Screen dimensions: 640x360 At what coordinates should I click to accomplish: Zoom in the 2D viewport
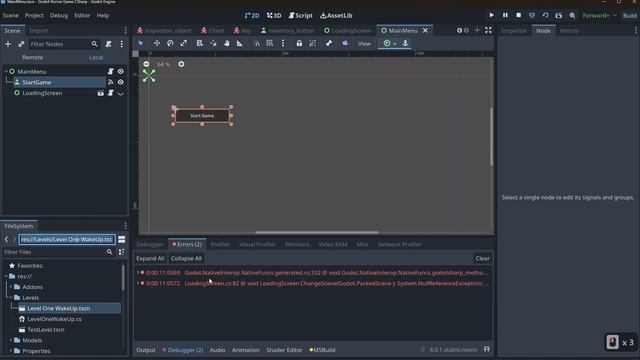(x=181, y=64)
